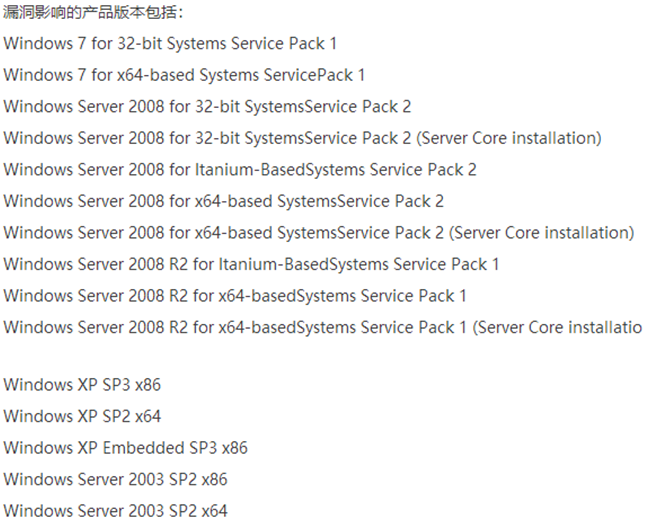This screenshot has width=650, height=529.
Task: Click the word Embedded in the XP line
Action: click(143, 448)
